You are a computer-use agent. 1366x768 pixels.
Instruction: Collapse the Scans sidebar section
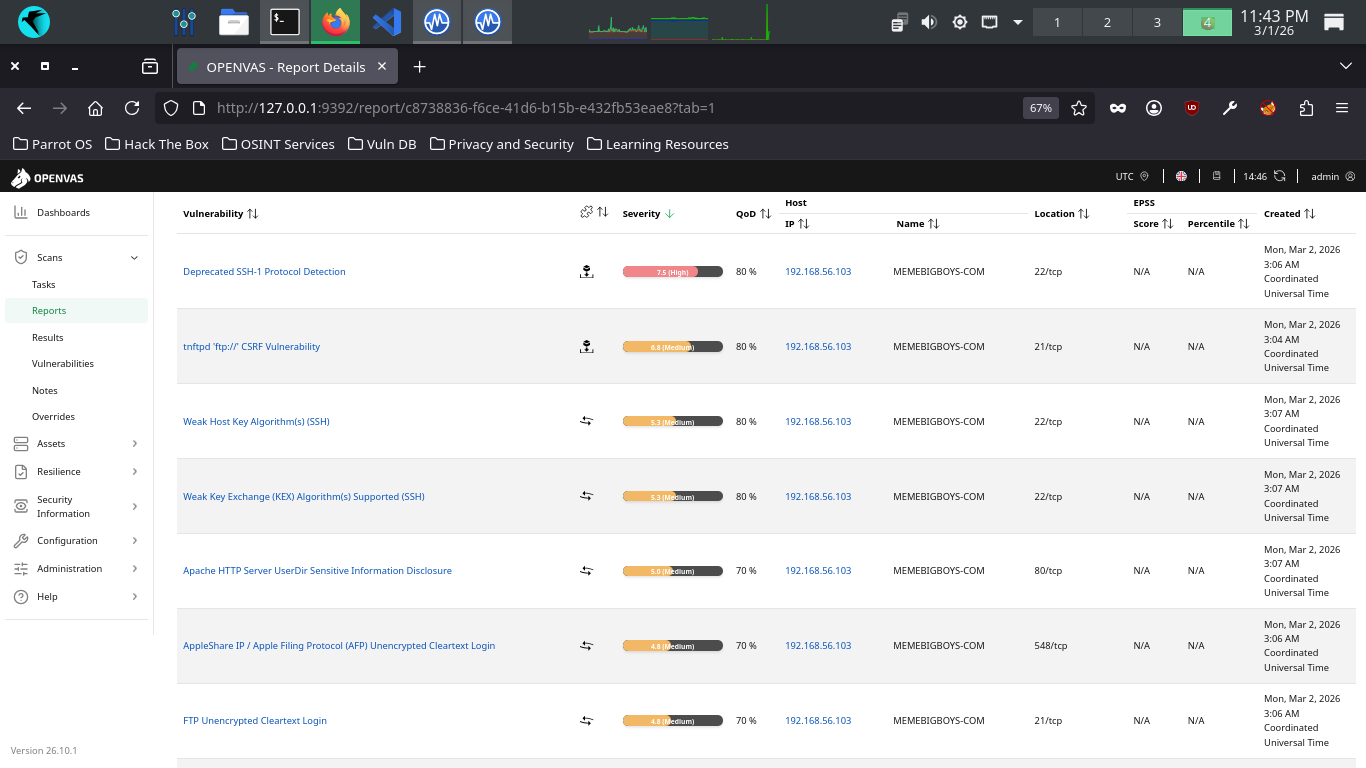(134, 258)
